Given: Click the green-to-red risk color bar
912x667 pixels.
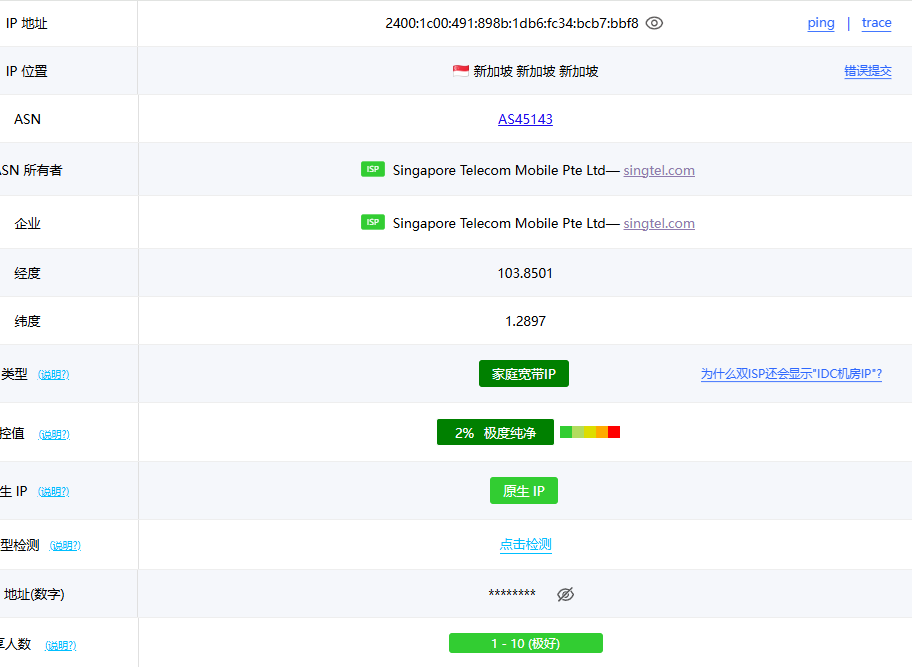Looking at the screenshot, I should (x=590, y=432).
